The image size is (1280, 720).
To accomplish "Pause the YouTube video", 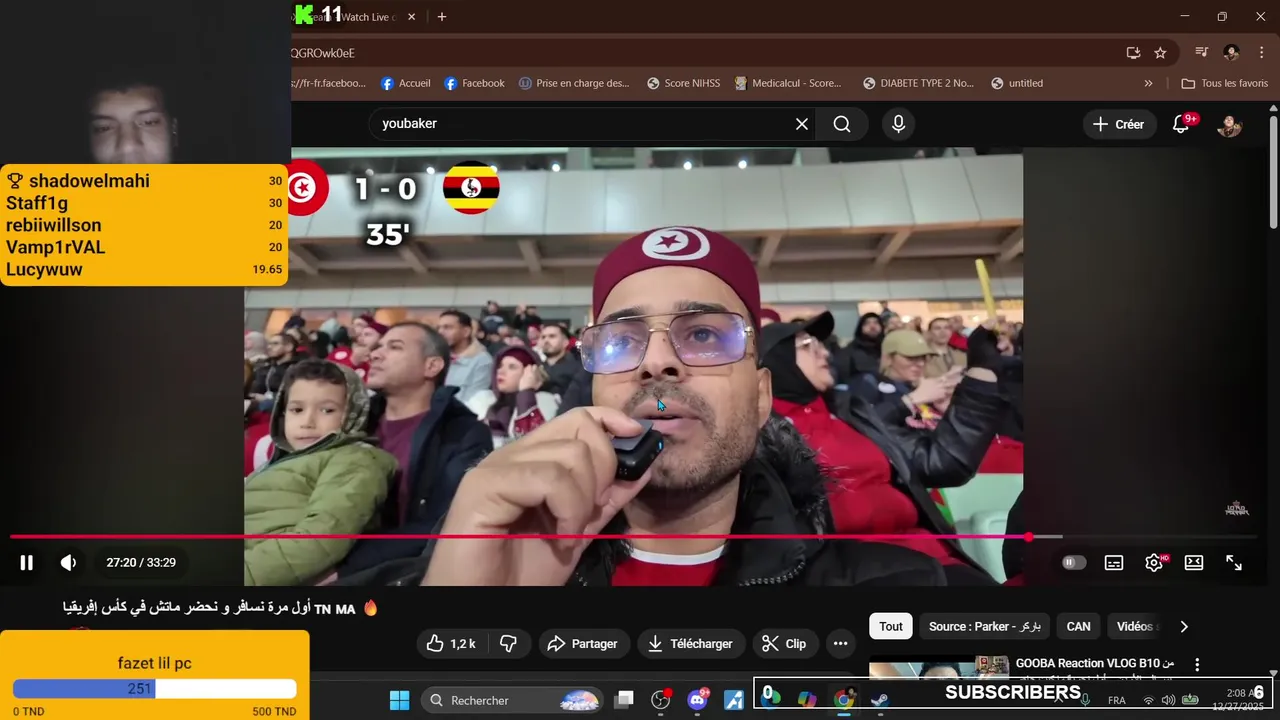I will (27, 563).
